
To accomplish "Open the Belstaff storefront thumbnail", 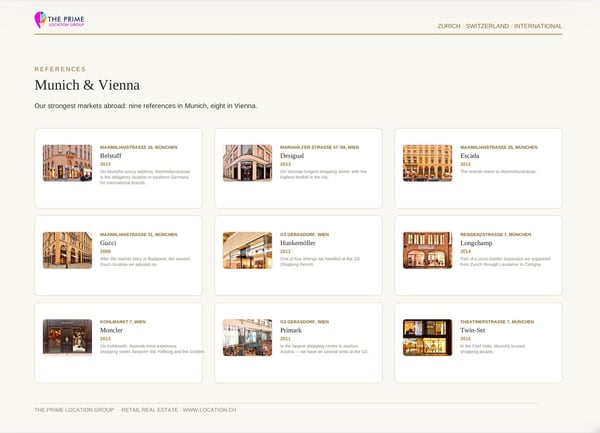I will click(67, 163).
